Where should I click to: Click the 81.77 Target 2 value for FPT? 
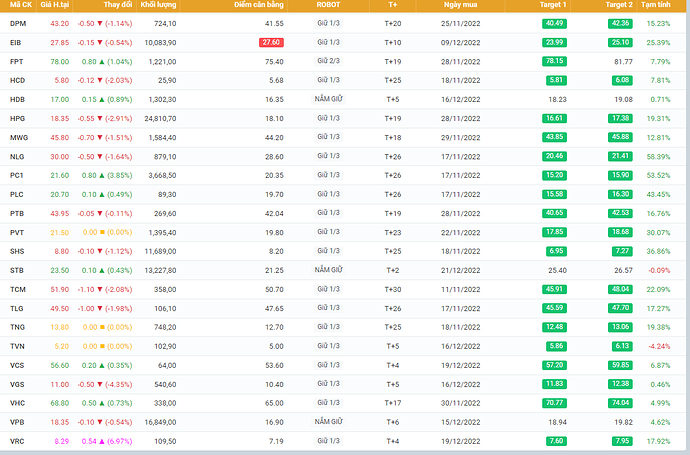tap(624, 62)
